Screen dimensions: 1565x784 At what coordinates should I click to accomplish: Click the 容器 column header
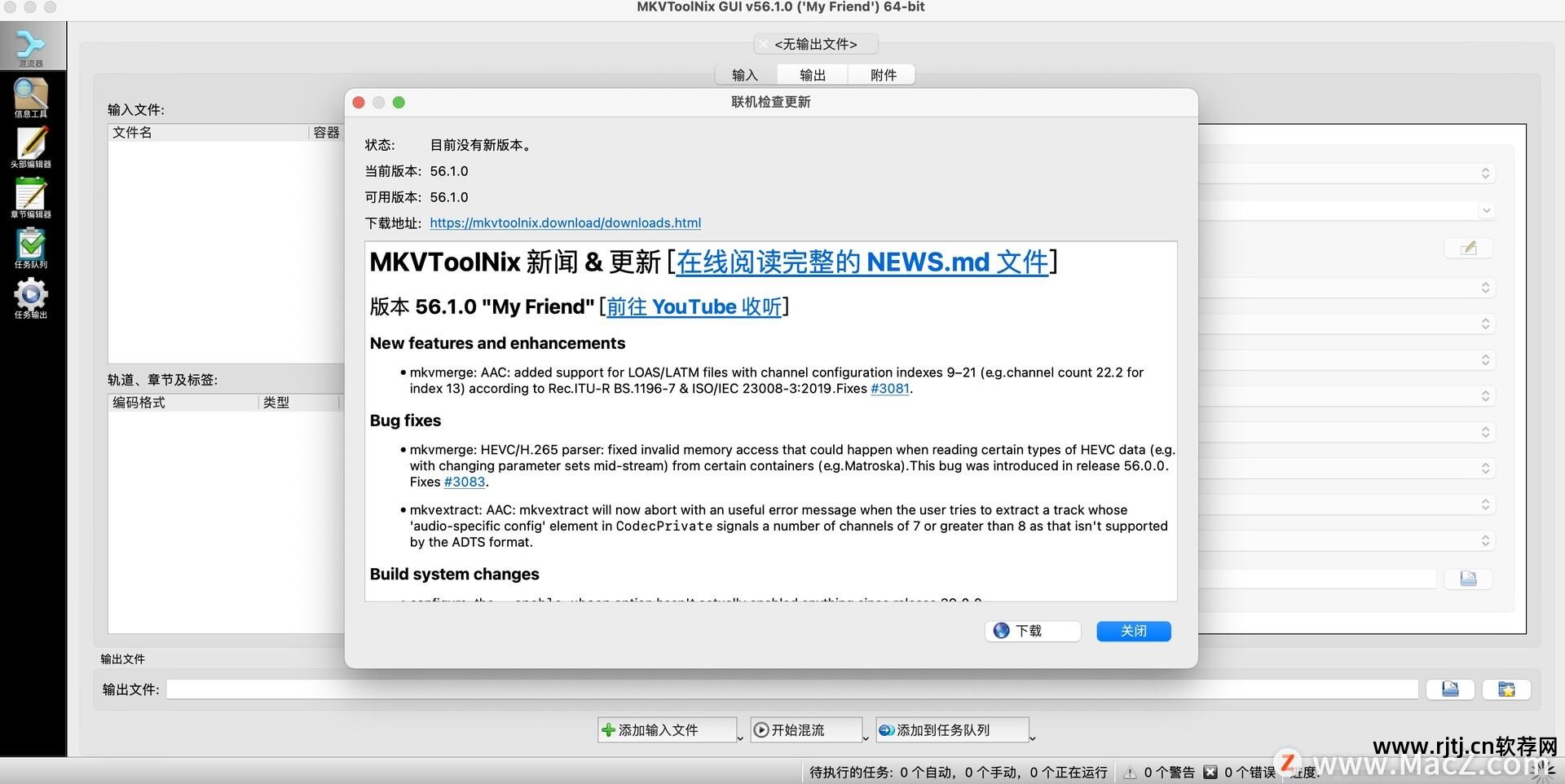pos(326,132)
